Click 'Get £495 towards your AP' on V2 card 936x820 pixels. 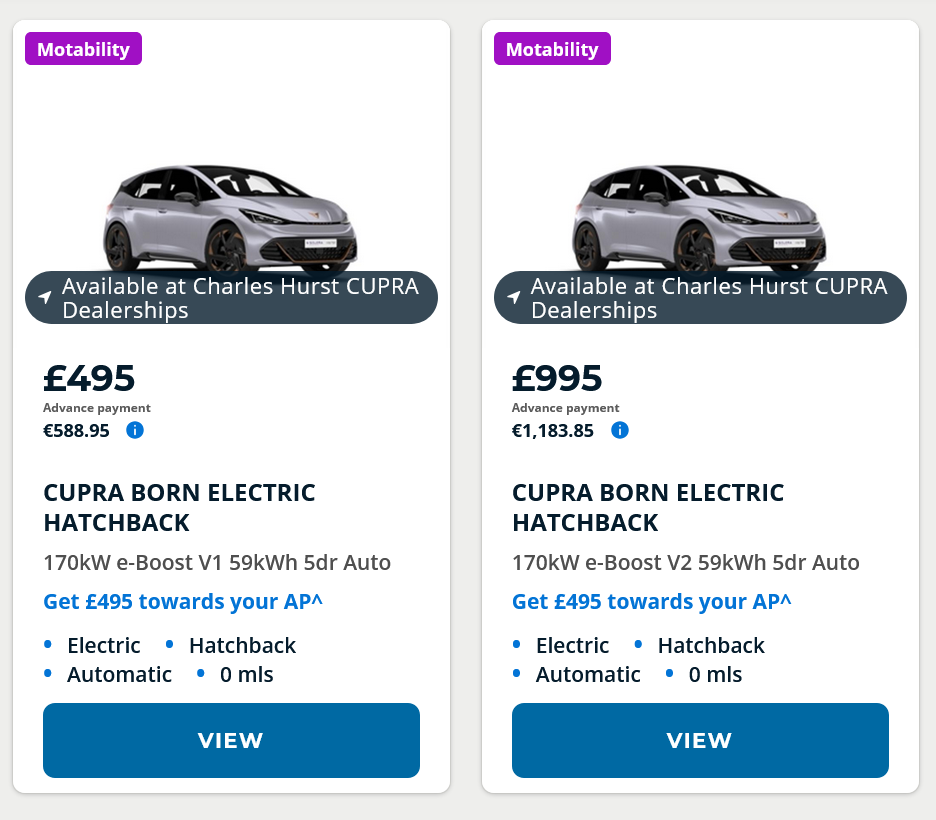click(x=652, y=601)
